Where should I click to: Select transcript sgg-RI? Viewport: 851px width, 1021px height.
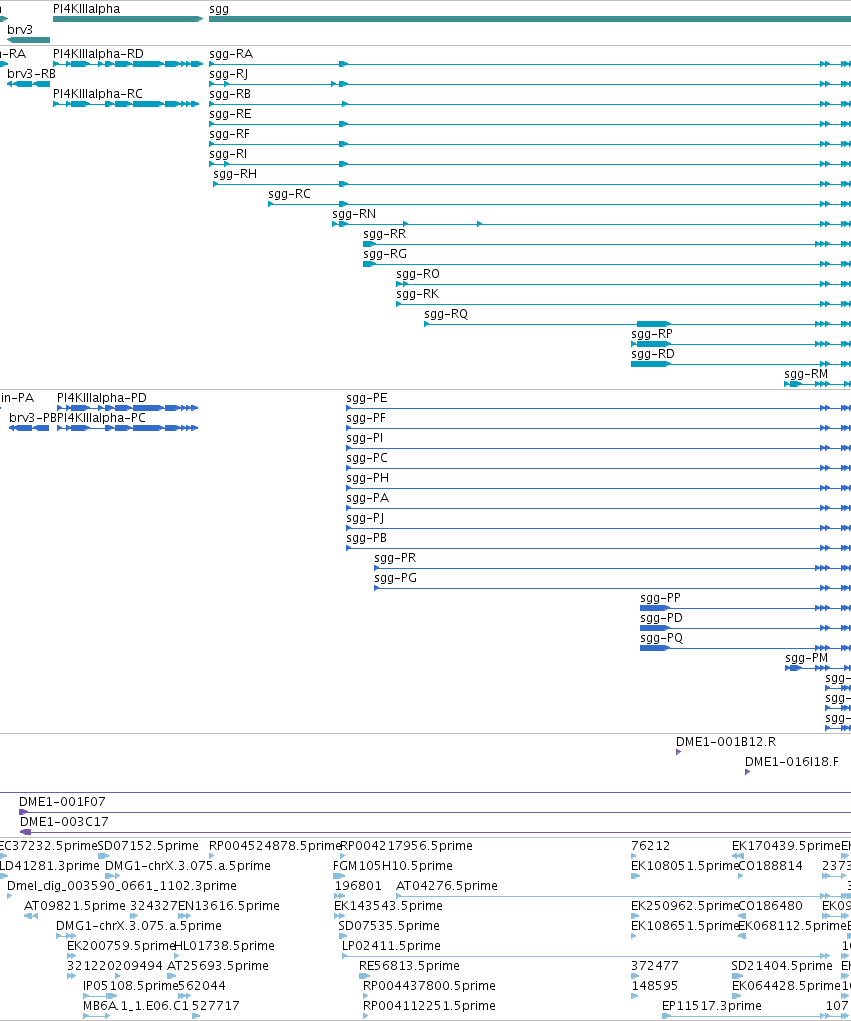pyautogui.click(x=530, y=164)
